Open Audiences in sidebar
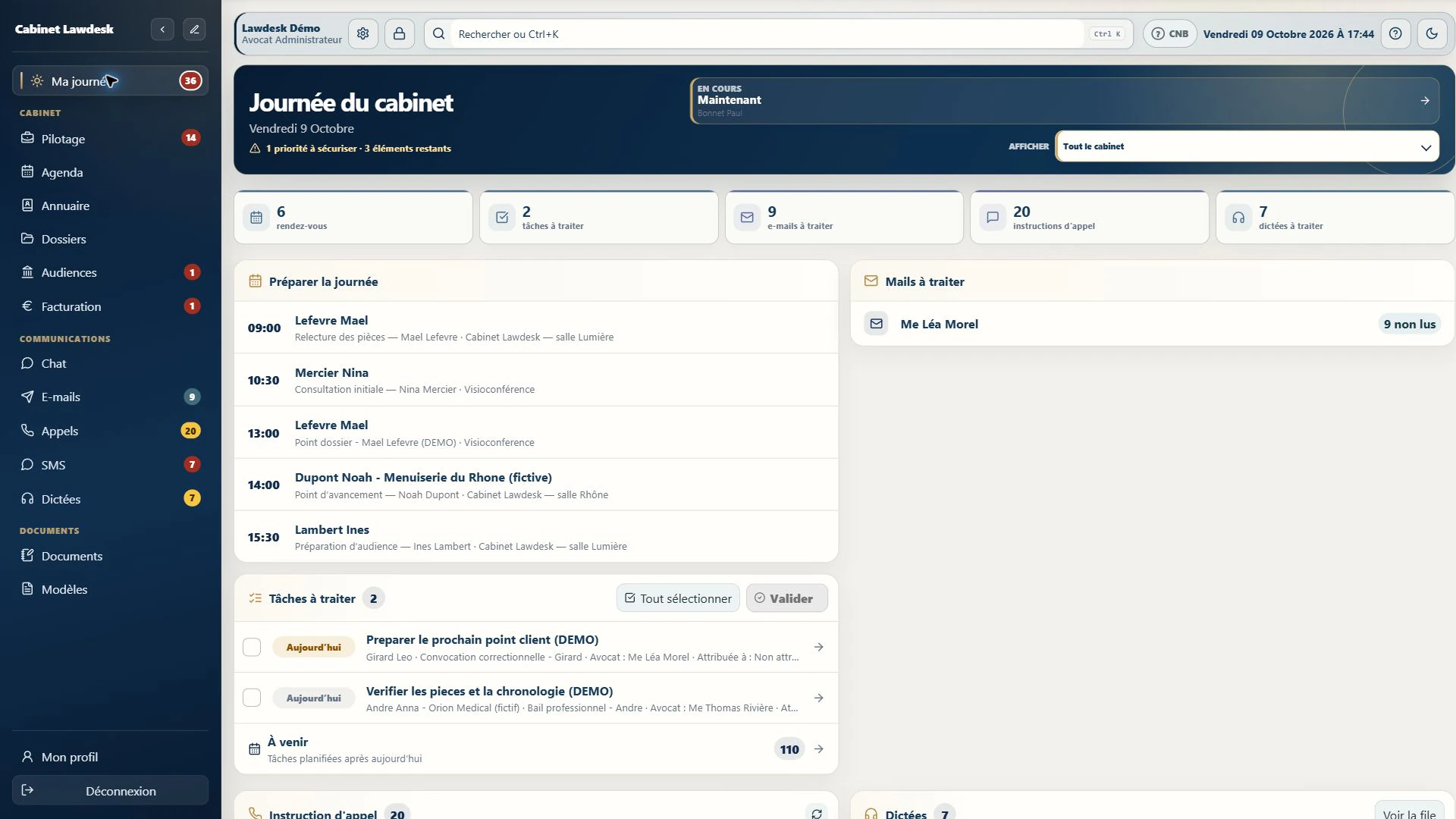This screenshot has height=819, width=1456. pos(110,272)
